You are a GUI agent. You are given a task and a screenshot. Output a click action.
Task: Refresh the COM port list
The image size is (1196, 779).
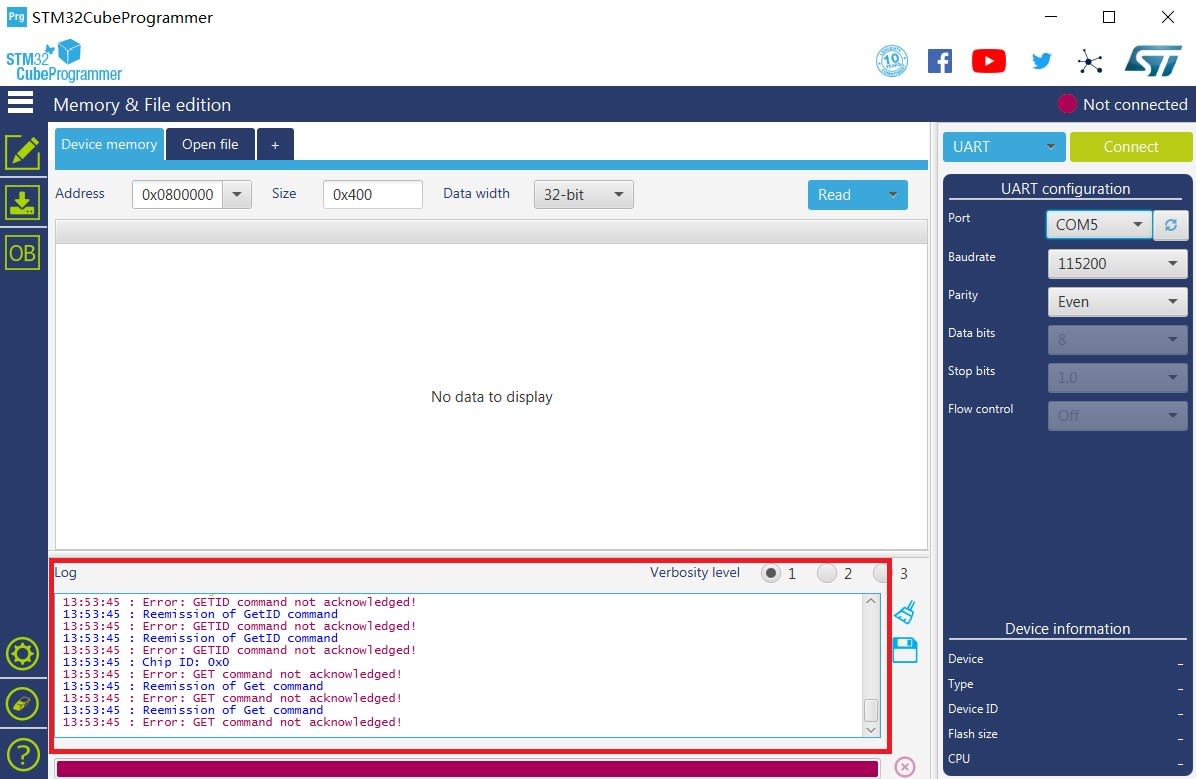(x=1171, y=224)
